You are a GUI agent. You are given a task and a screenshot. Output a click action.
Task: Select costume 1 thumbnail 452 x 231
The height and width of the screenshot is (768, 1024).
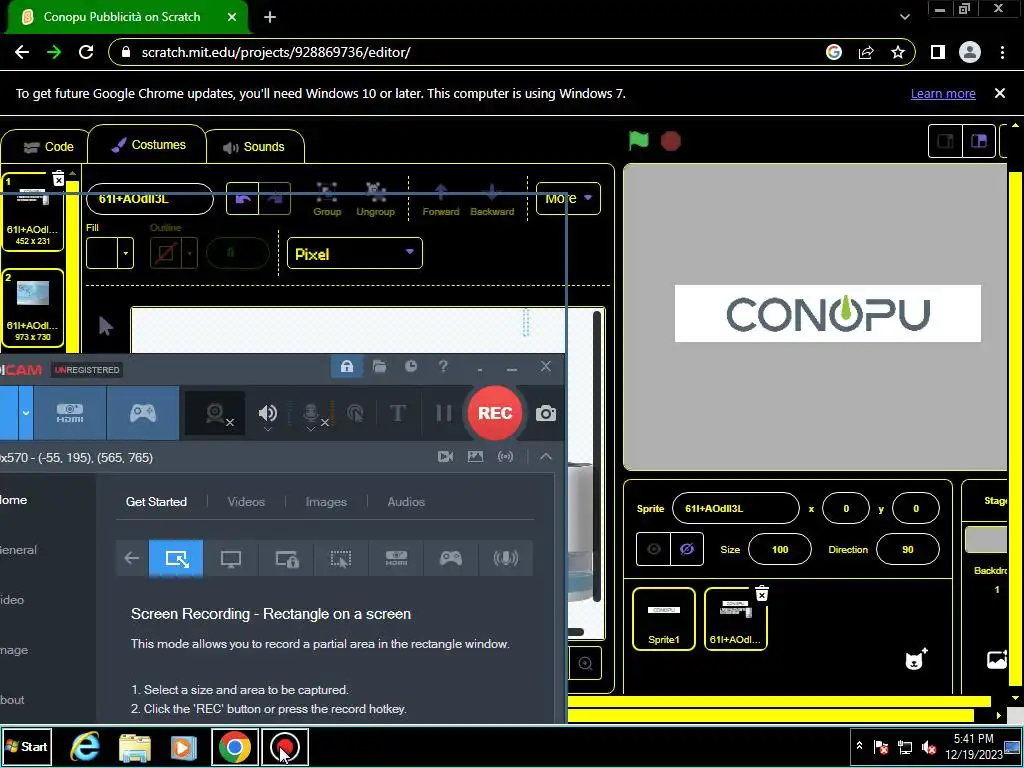point(33,213)
